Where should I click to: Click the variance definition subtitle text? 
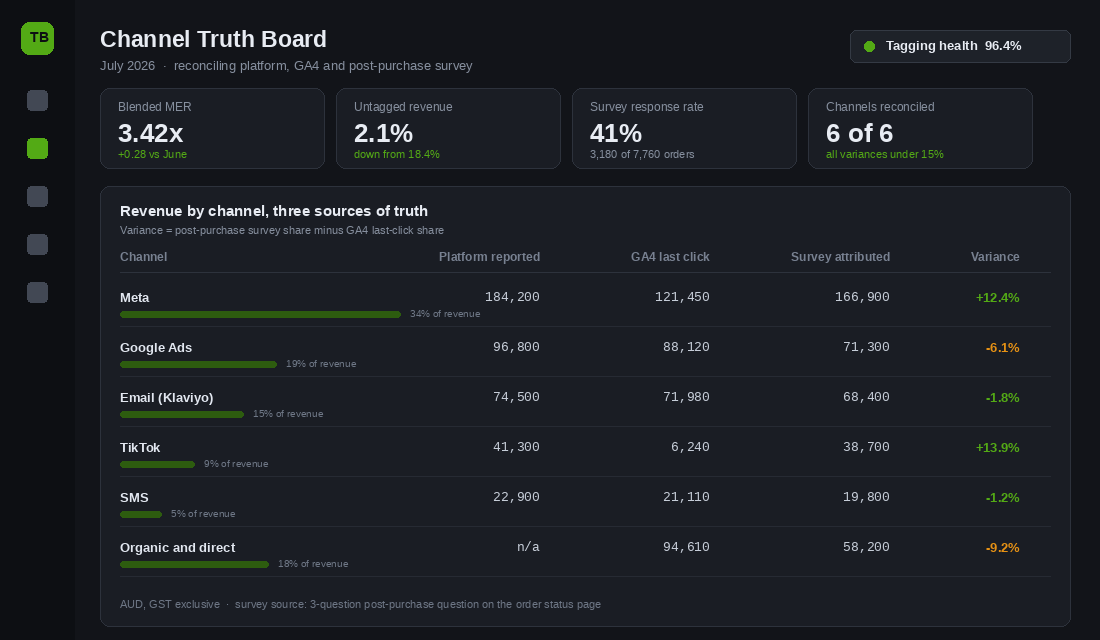[x=282, y=230]
